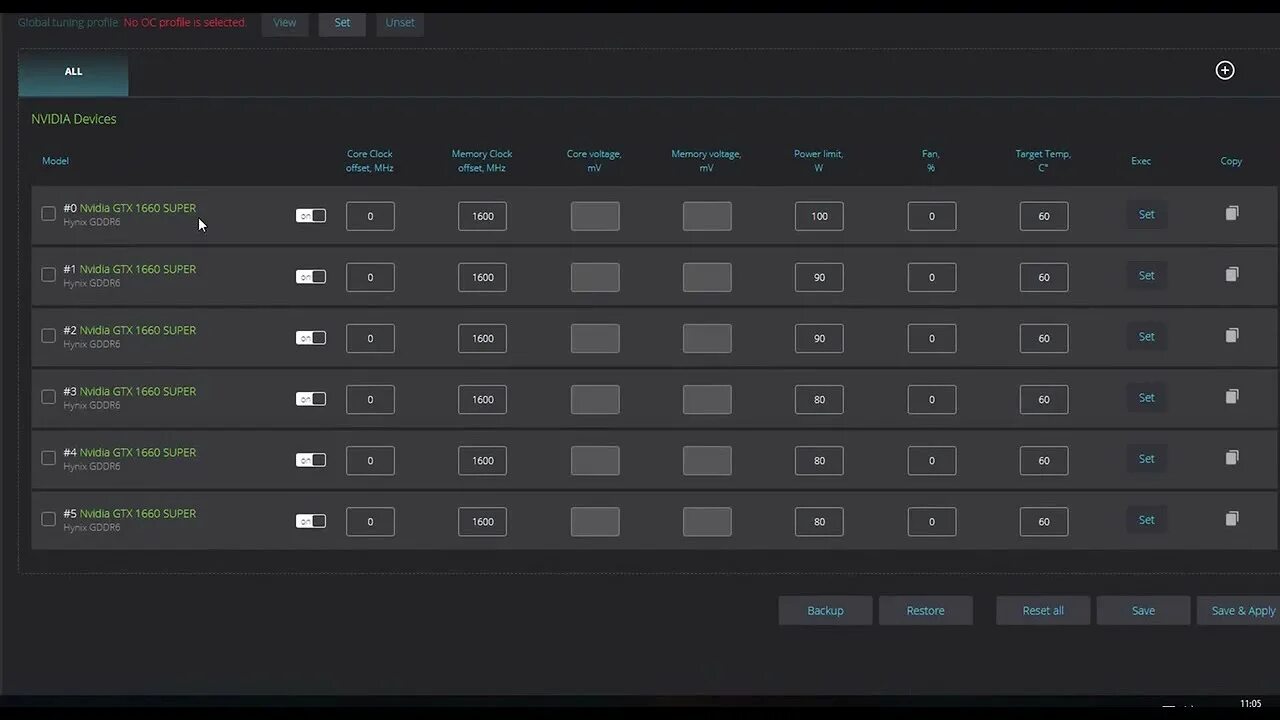Click the plus icon to add a tab
The height and width of the screenshot is (720, 1280).
[1225, 70]
